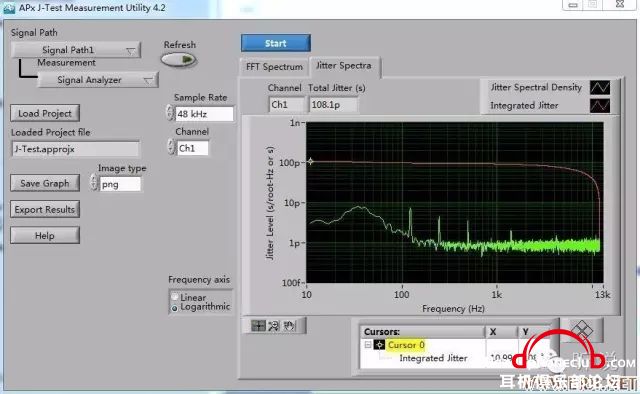This screenshot has width=640, height=394.
Task: Click the Start button
Action: click(276, 43)
